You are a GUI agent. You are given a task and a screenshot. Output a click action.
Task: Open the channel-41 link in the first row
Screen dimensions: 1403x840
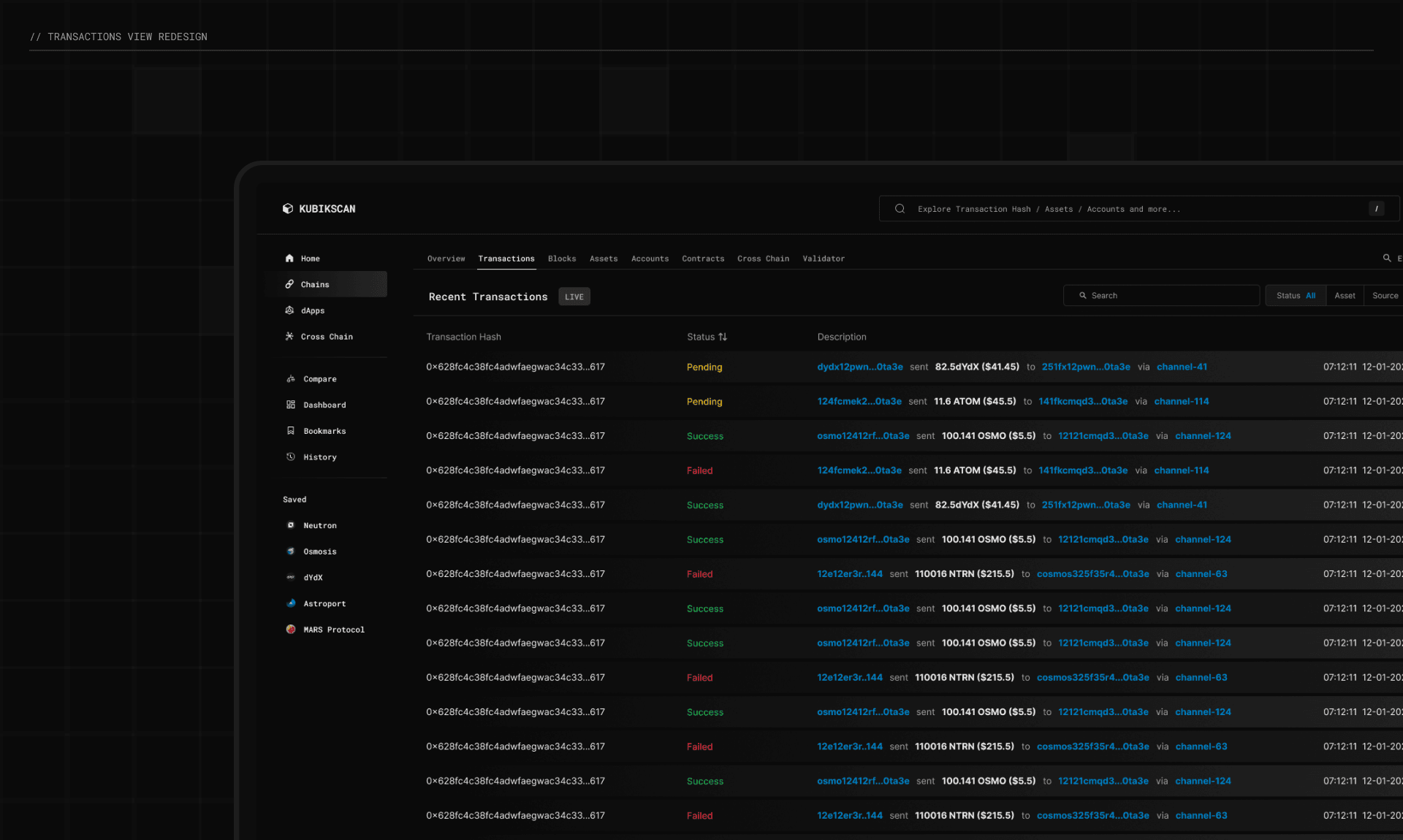coord(1182,367)
